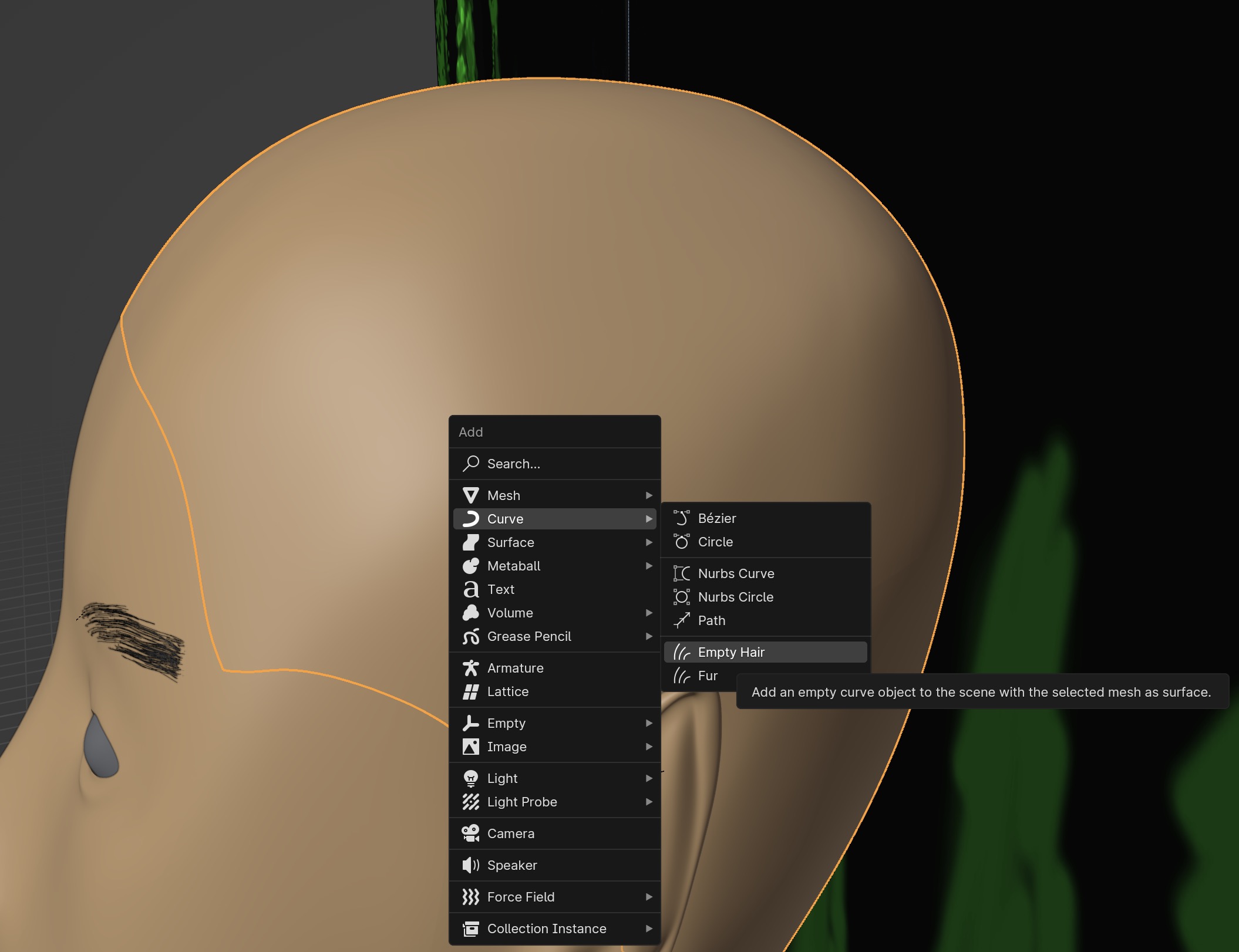Screen dimensions: 1239x952
Task: Choose the Camera label
Action: [x=511, y=833]
